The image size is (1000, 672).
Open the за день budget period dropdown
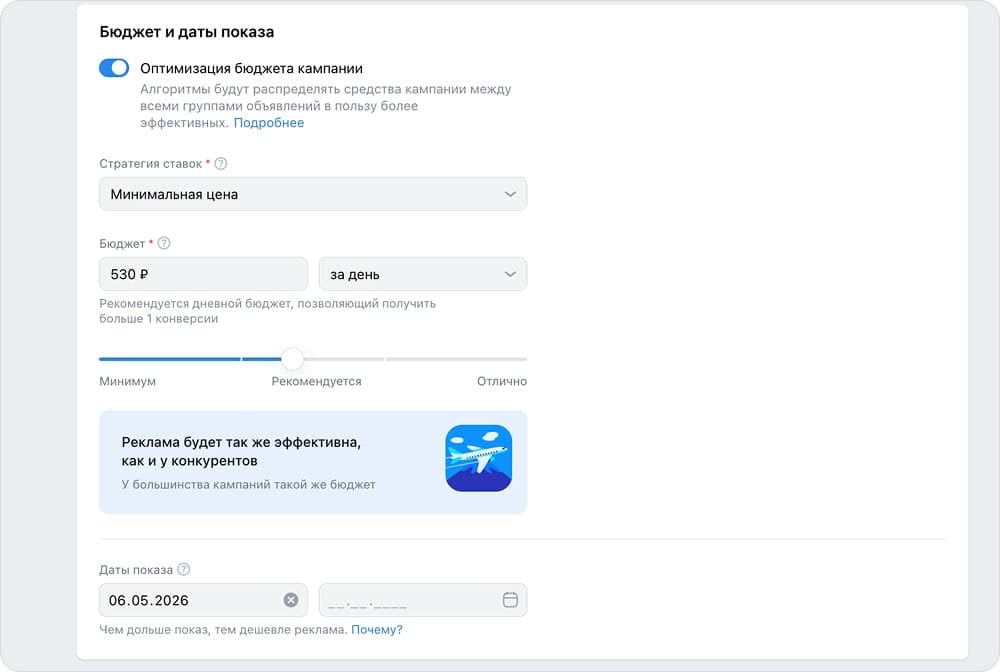tap(423, 274)
